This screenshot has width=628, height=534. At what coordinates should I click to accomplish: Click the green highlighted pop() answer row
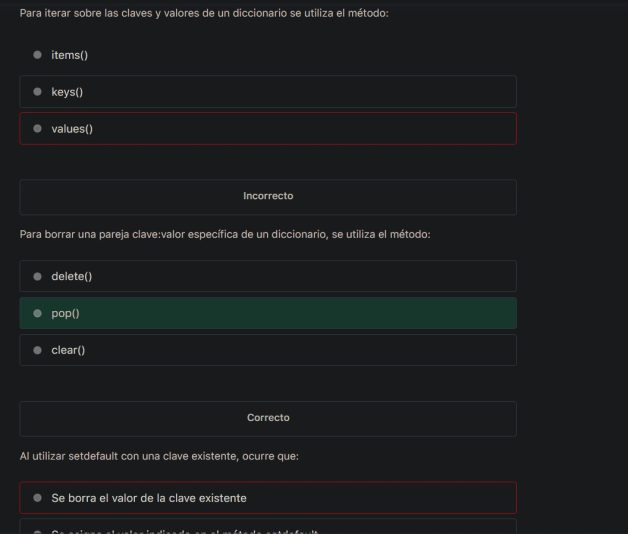268,313
